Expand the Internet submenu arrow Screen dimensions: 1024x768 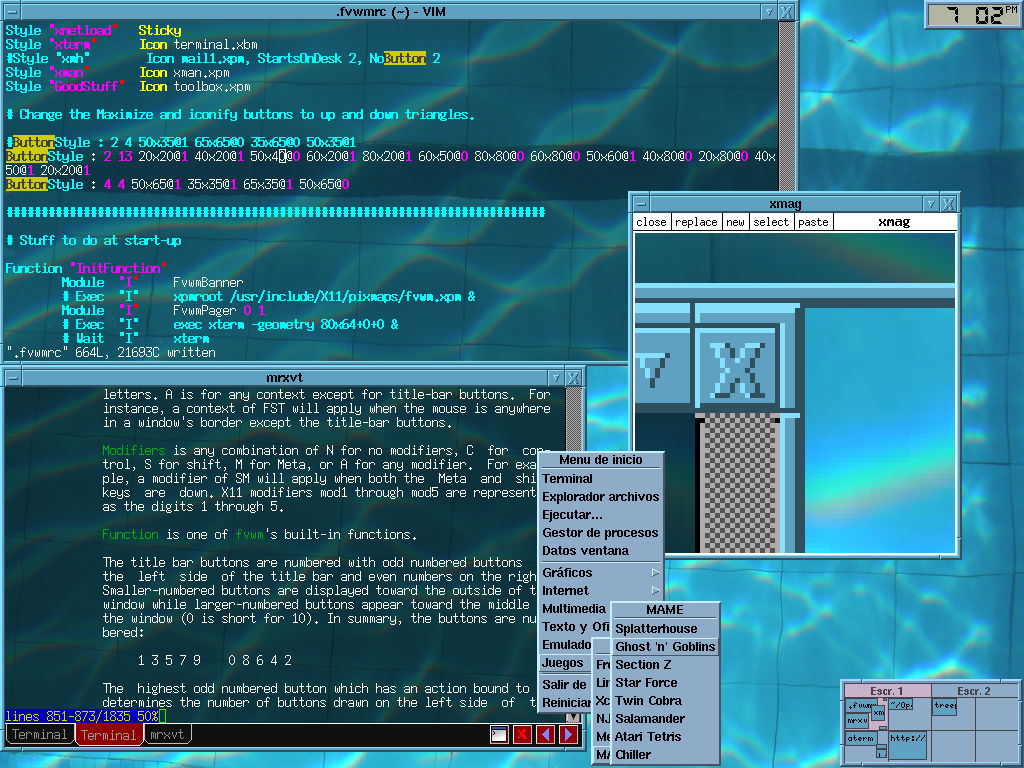(655, 591)
